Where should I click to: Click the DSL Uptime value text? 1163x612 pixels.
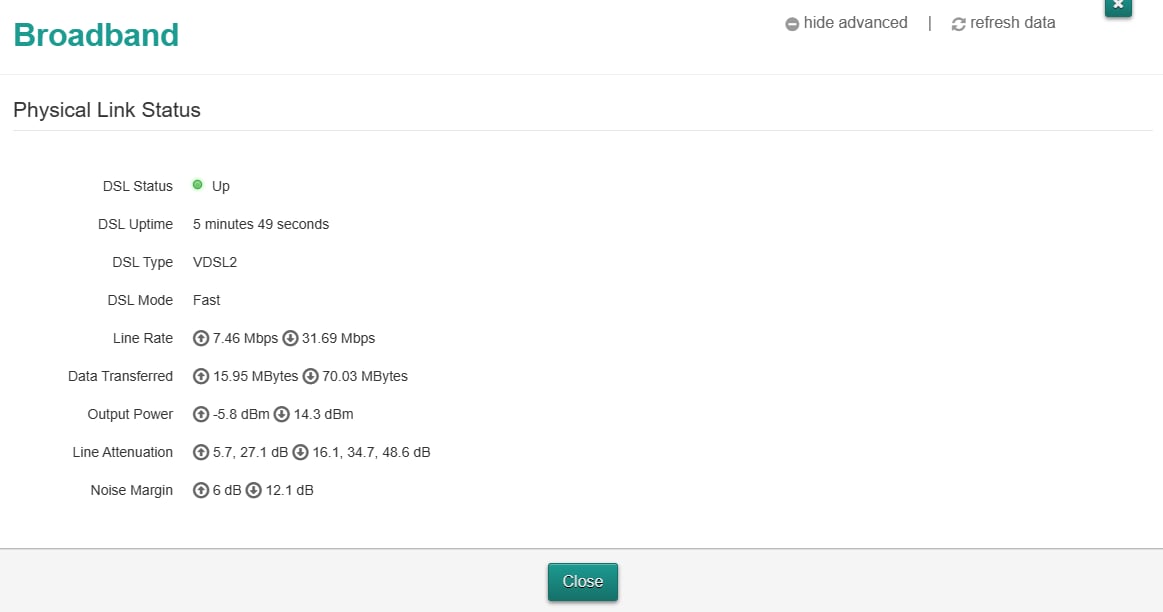point(261,224)
